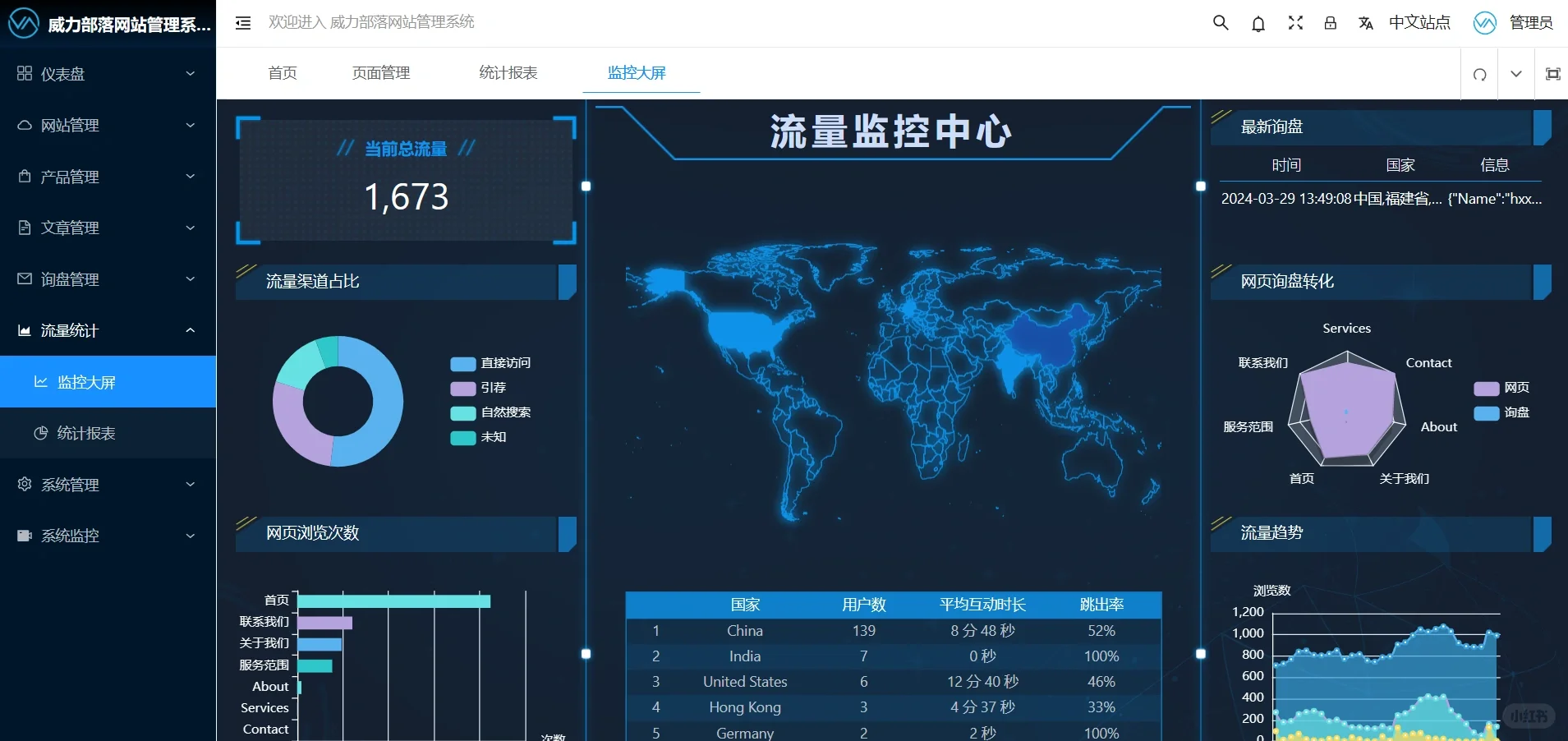Image resolution: width=1568 pixels, height=741 pixels.
Task: Switch to the 页面管理 tab
Action: pyautogui.click(x=380, y=72)
